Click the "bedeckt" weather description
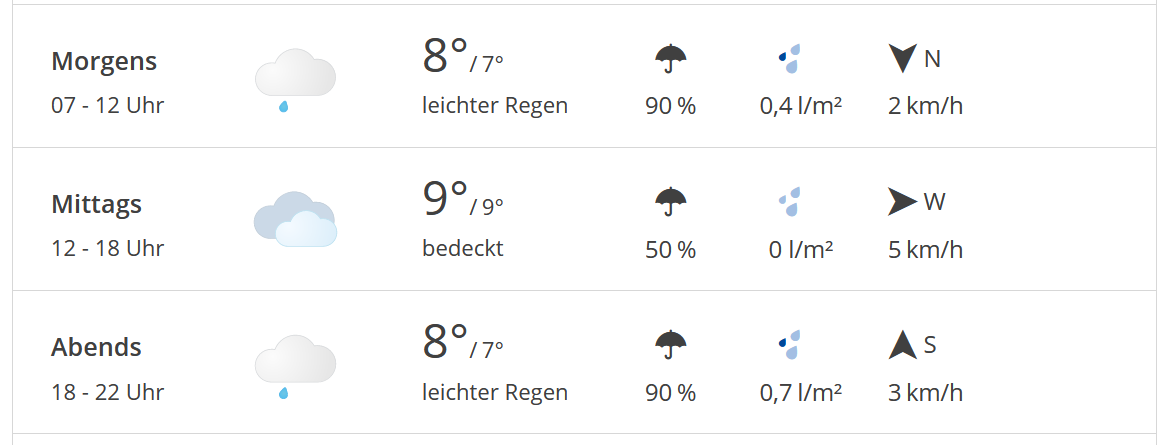The image size is (1170, 445). point(463,248)
